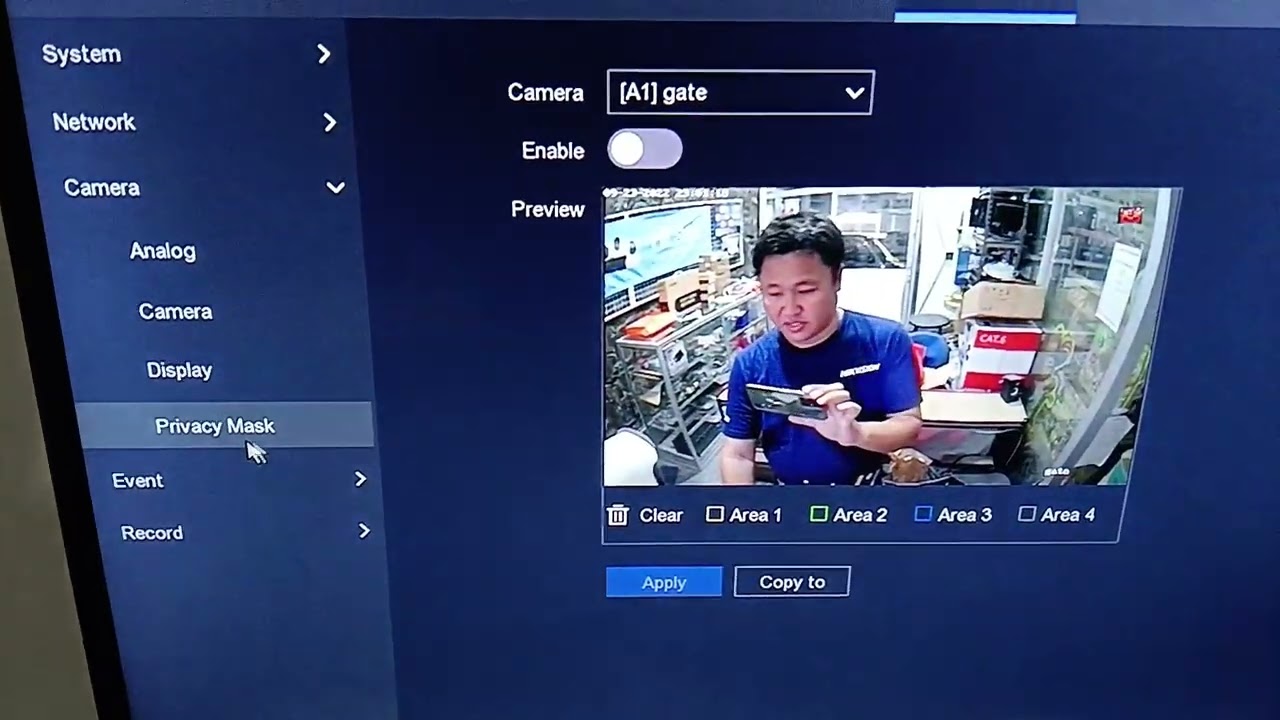Click the Area 1 label text

click(x=755, y=515)
